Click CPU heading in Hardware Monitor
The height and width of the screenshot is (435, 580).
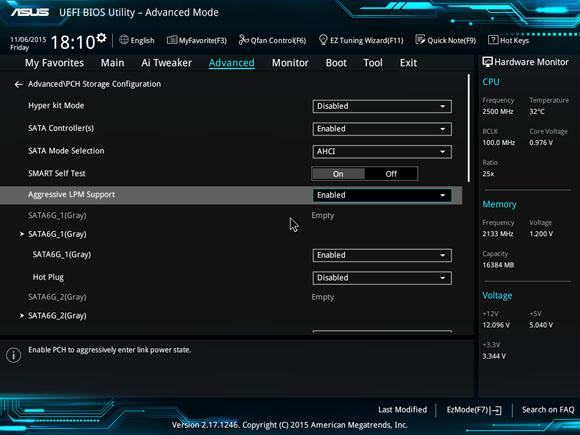491,82
